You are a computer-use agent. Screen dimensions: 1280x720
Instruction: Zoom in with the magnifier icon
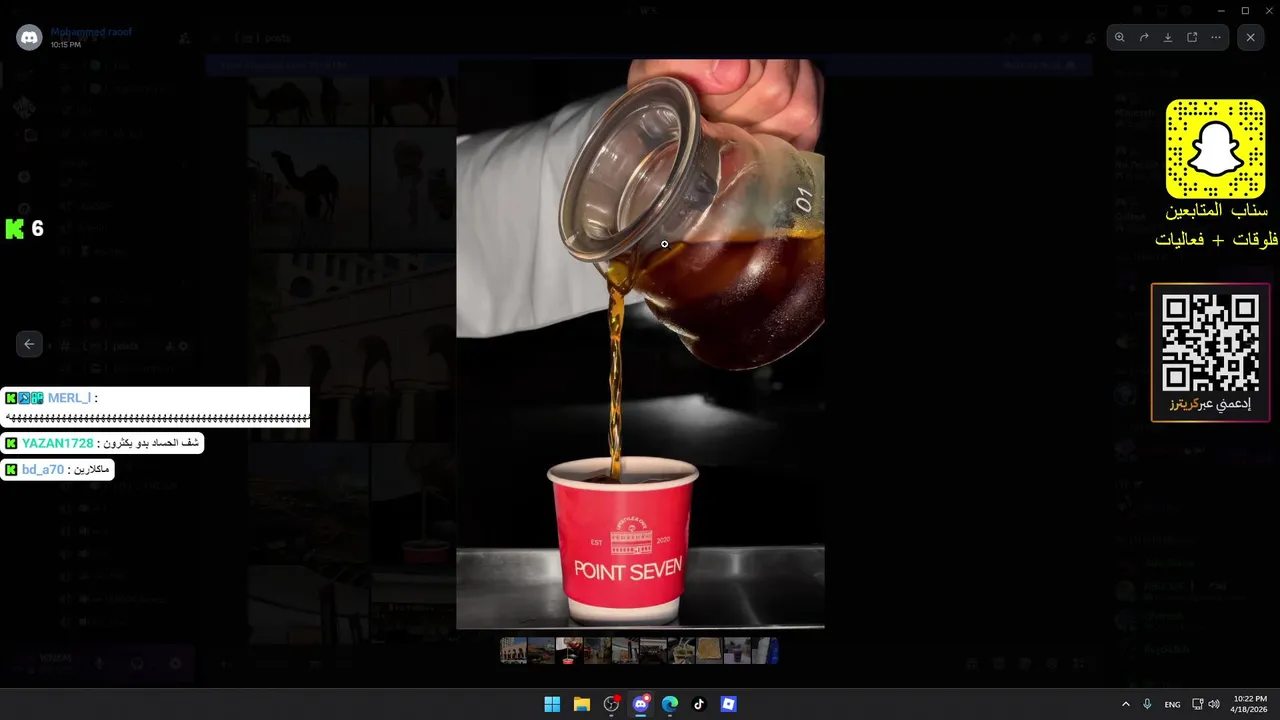[1120, 37]
